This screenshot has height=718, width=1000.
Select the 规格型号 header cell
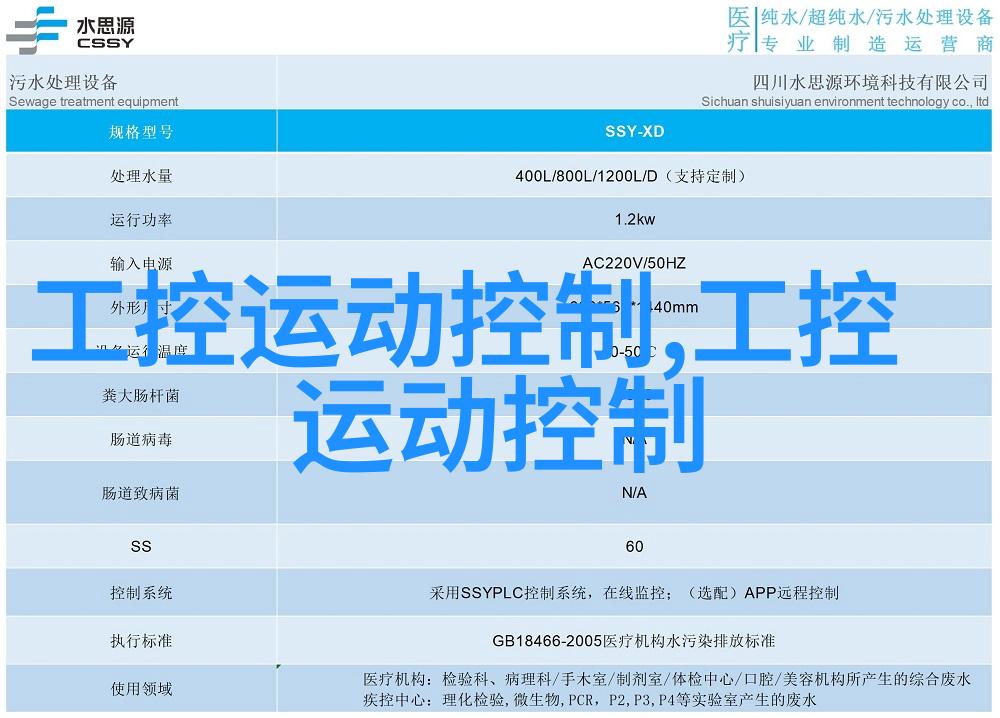click(141, 132)
